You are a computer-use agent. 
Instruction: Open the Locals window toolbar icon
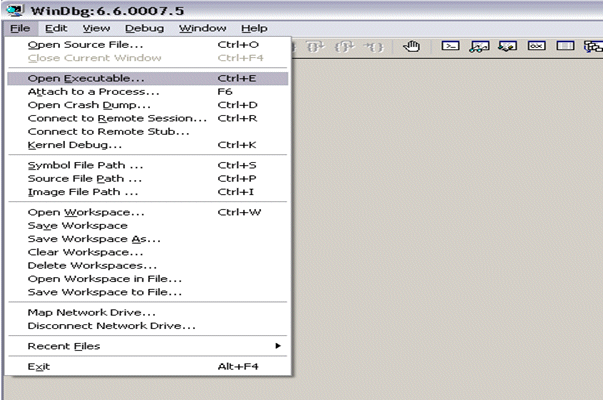[x=507, y=46]
